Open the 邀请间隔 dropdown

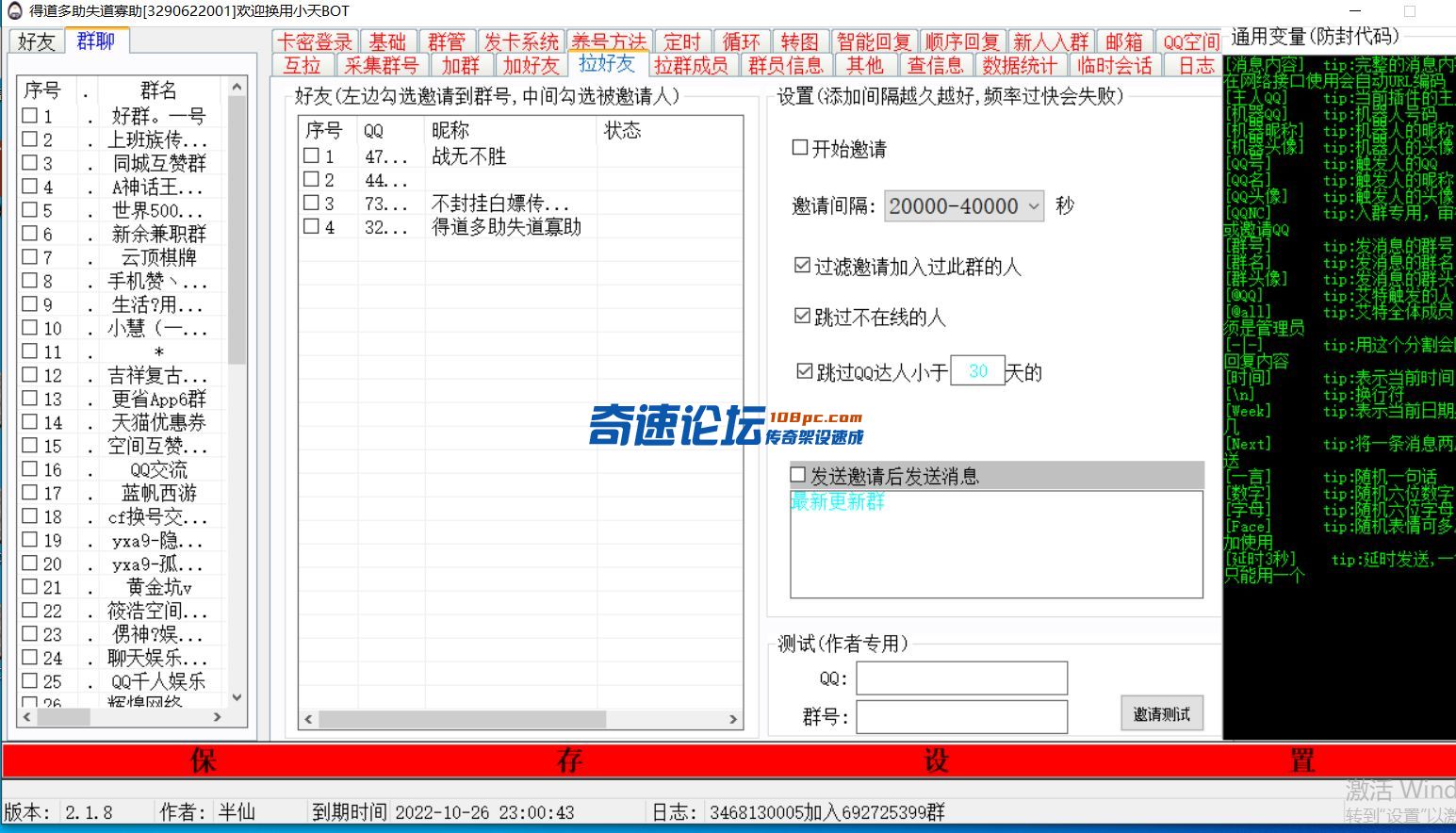click(964, 205)
